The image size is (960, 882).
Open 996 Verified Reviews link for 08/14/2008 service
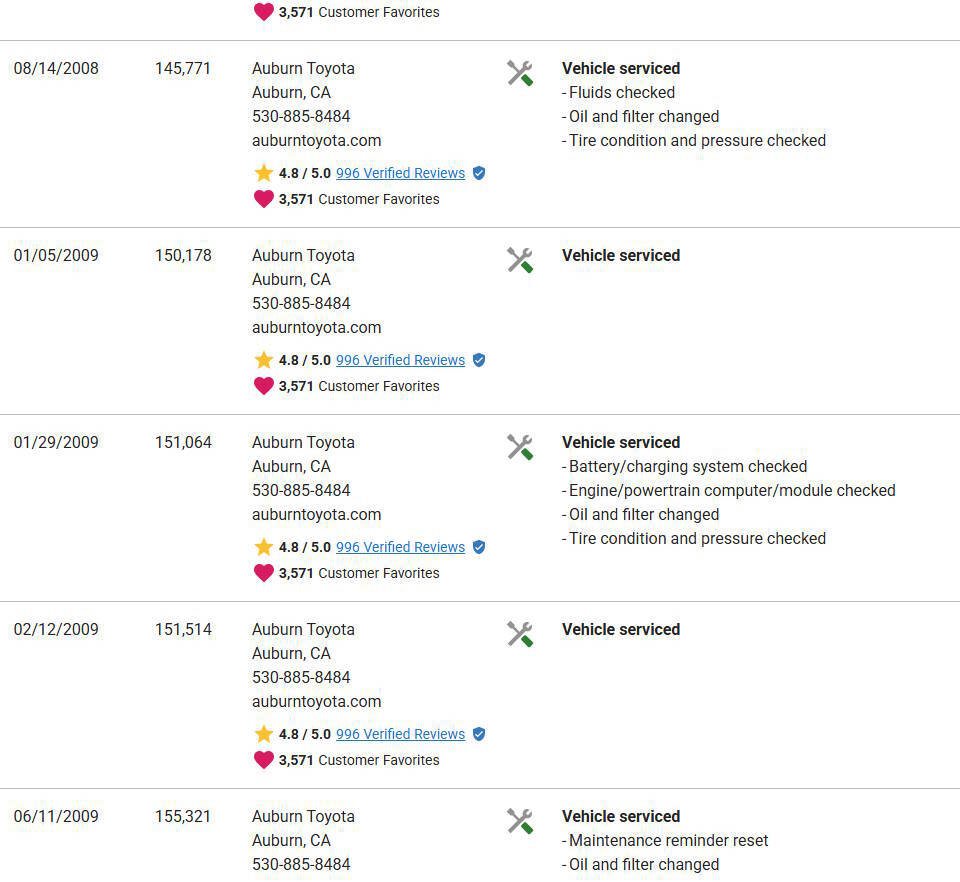pyautogui.click(x=400, y=173)
